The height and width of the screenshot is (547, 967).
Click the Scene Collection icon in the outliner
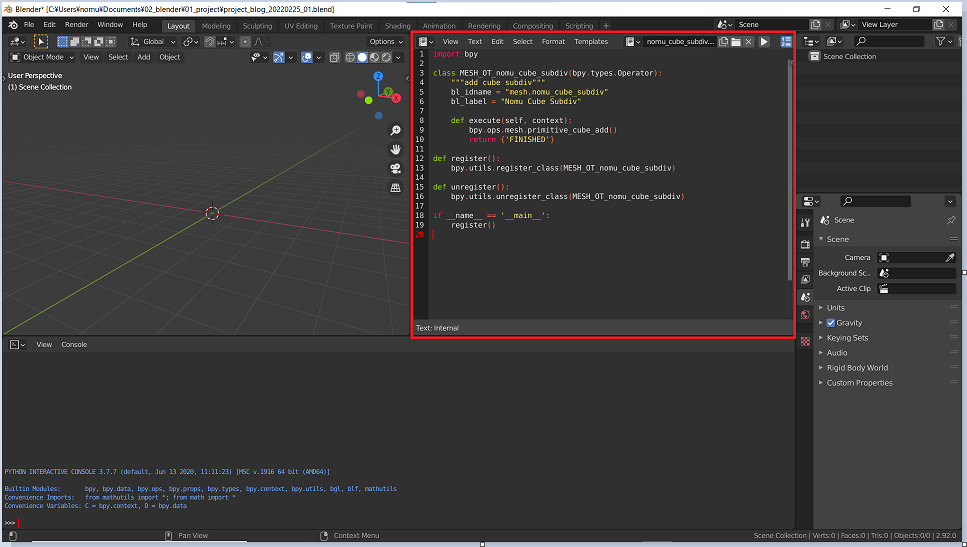pos(815,56)
